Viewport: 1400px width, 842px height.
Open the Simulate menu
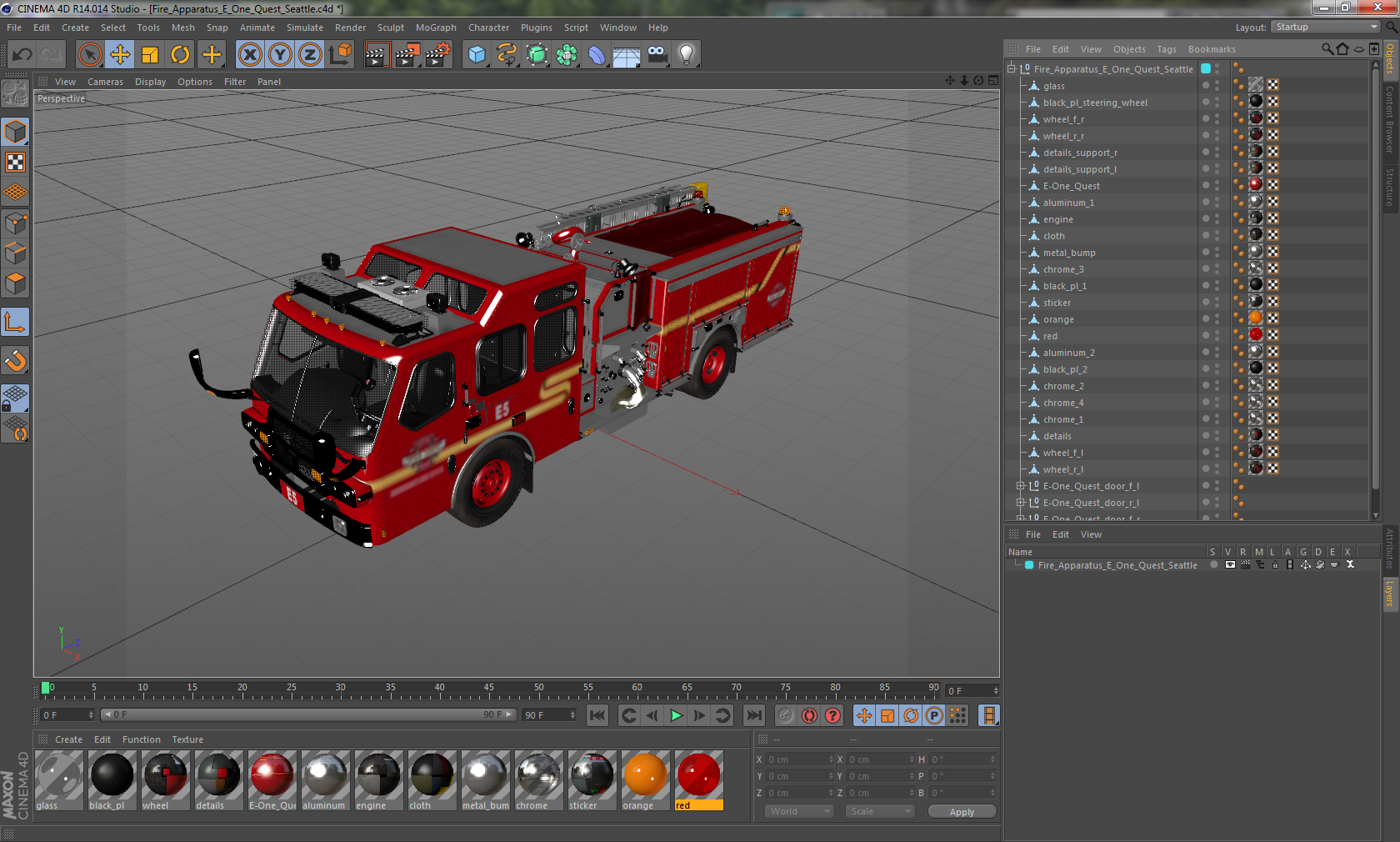coord(305,28)
